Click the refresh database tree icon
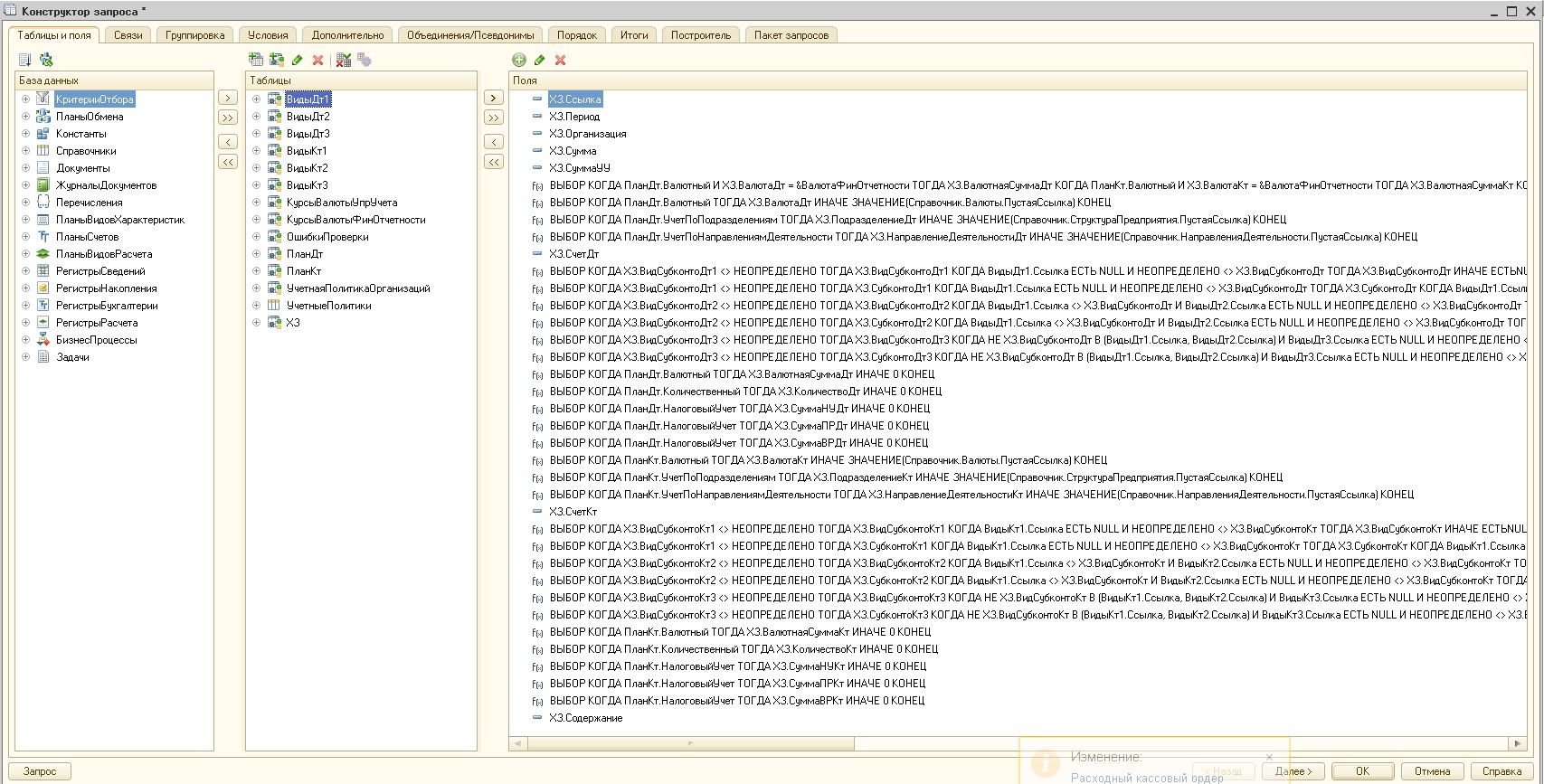 (46, 60)
